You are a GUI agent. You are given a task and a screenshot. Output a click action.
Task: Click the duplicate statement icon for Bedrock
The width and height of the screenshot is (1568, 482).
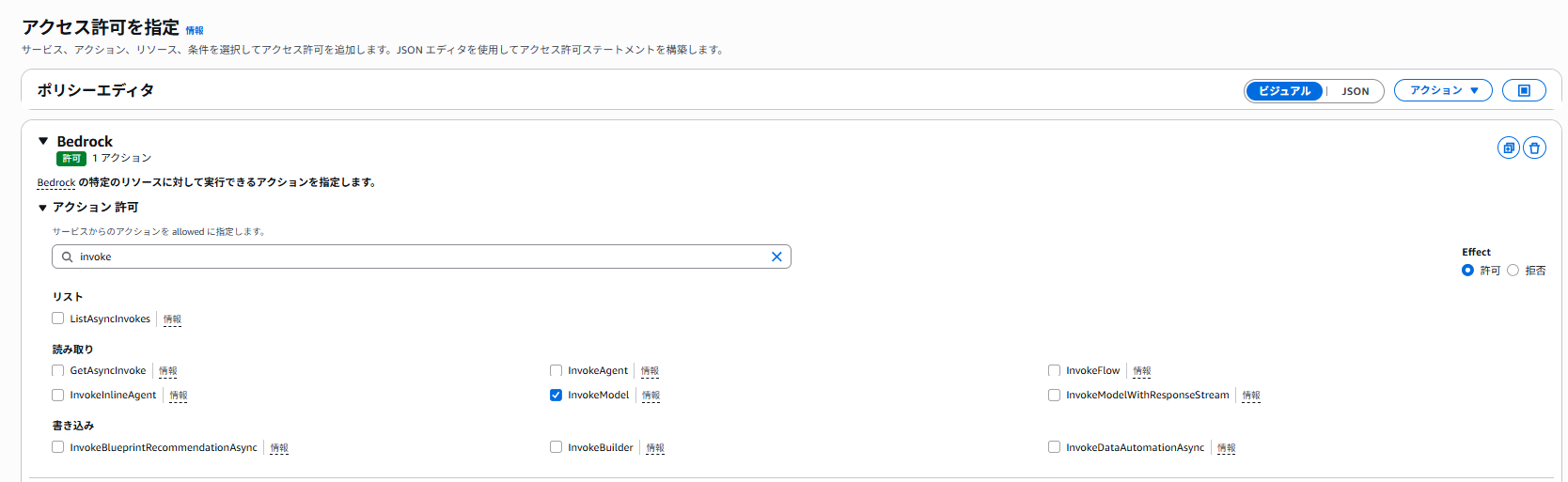point(1509,148)
